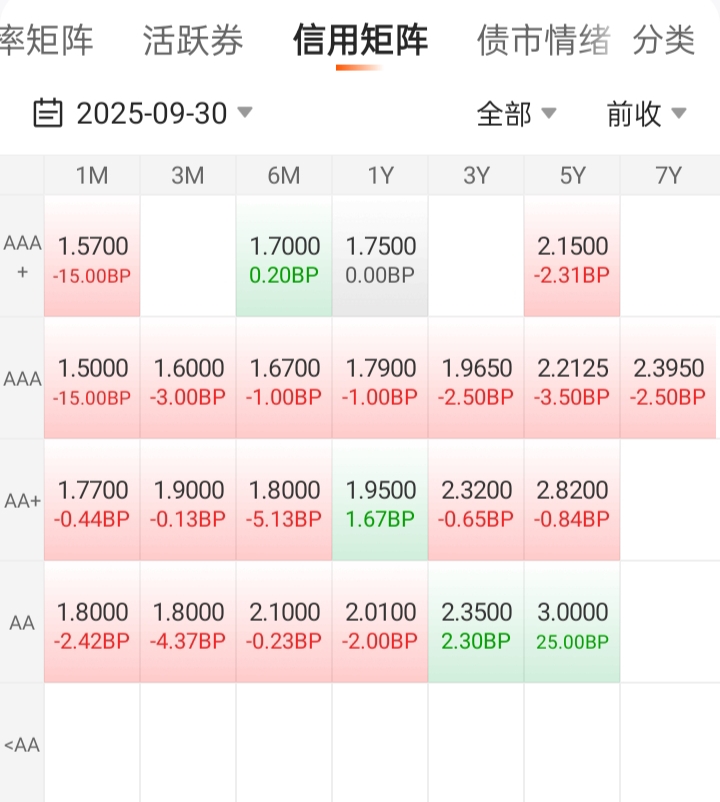Tap the AA 3Y cell showing 2.3500
720x802 pixels.
[x=476, y=624]
